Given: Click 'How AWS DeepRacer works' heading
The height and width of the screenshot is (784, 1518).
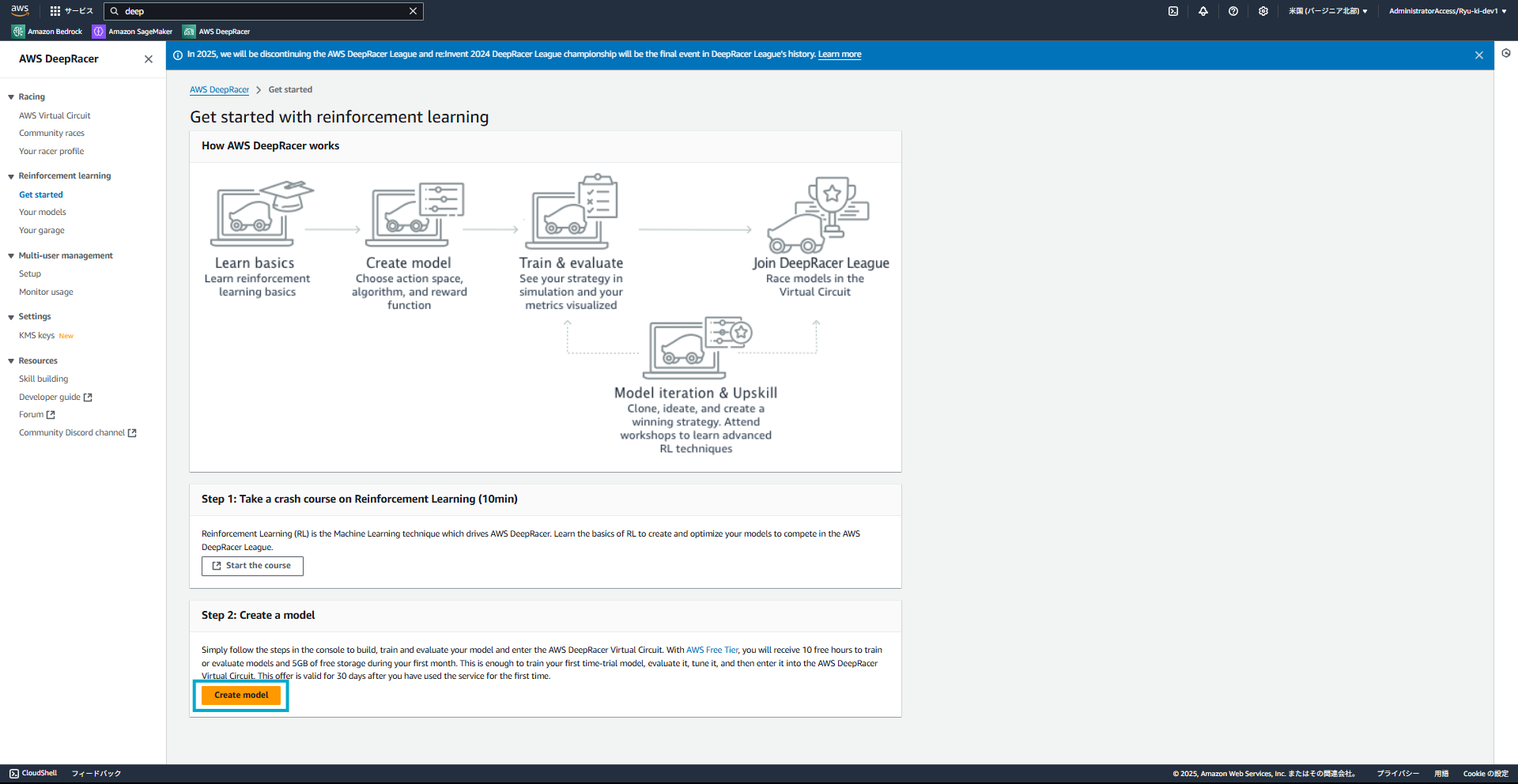Looking at the screenshot, I should point(270,146).
